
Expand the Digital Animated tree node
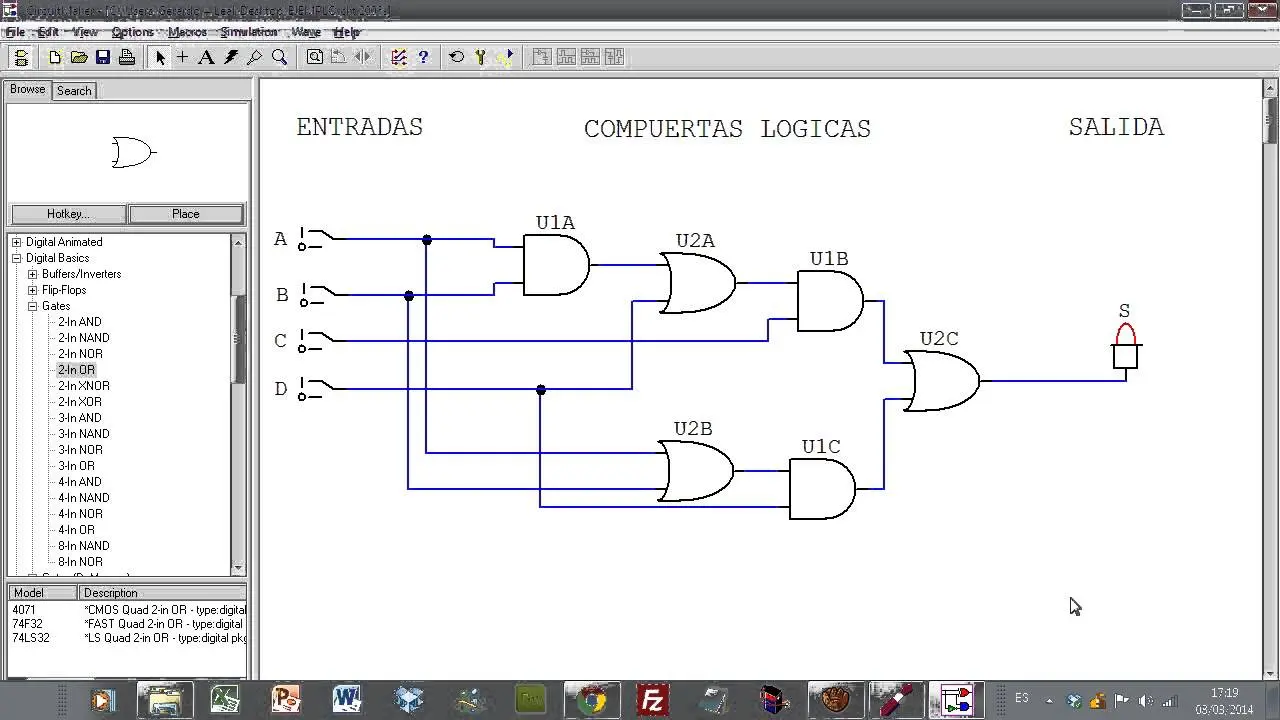[x=16, y=242]
